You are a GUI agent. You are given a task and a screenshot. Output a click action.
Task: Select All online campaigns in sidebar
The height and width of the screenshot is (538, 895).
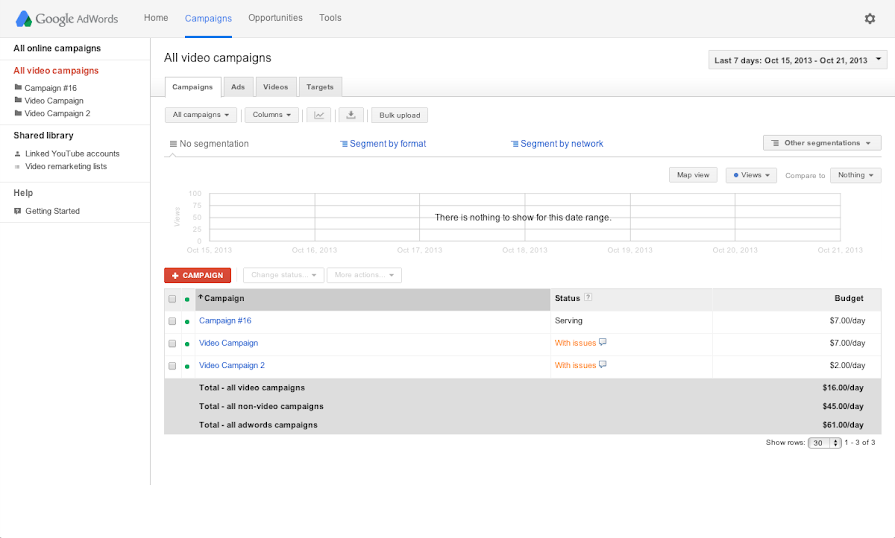coord(57,48)
